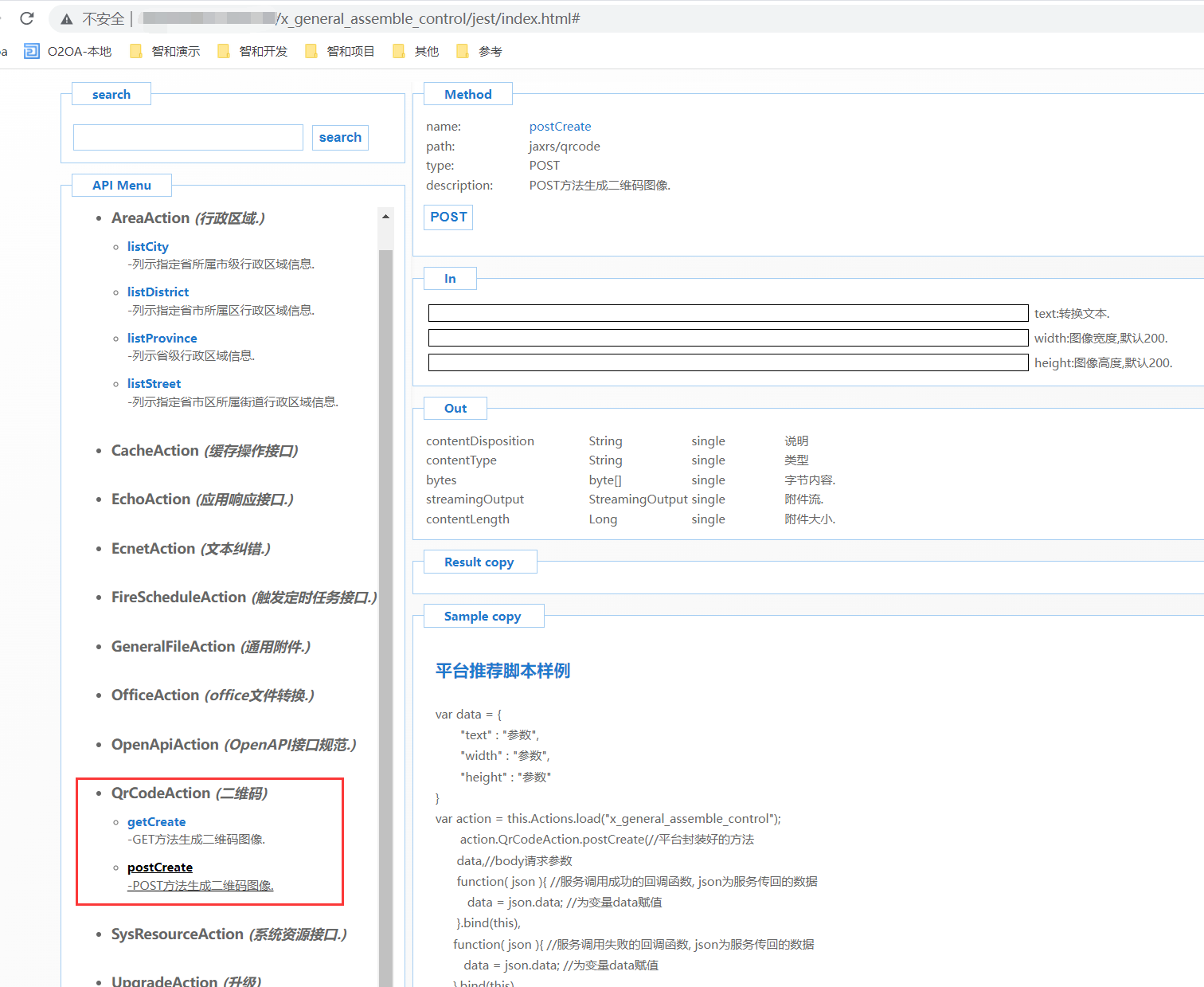Open the O2OA-本地 bookmark

coord(68,52)
